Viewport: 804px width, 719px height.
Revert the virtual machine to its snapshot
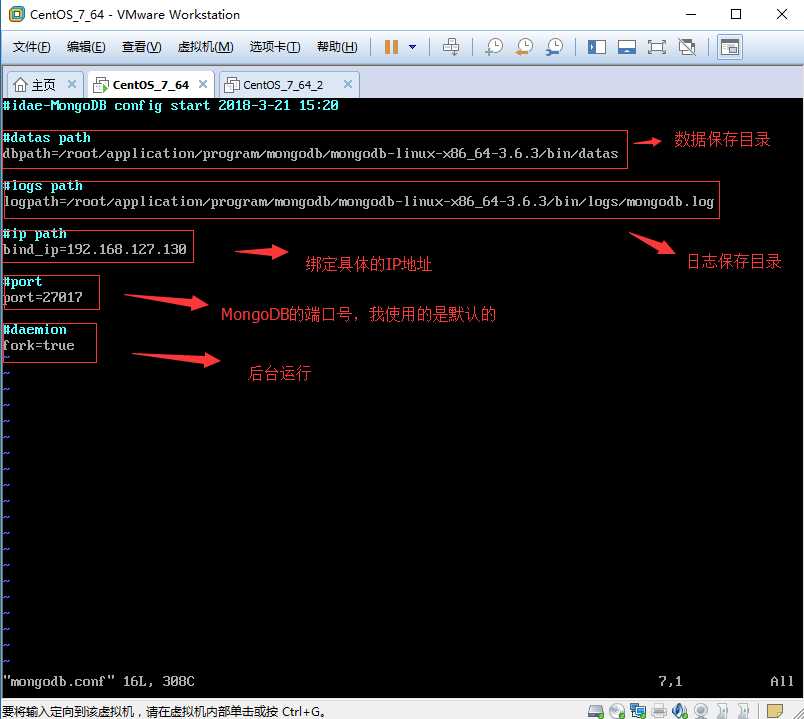[x=525, y=47]
